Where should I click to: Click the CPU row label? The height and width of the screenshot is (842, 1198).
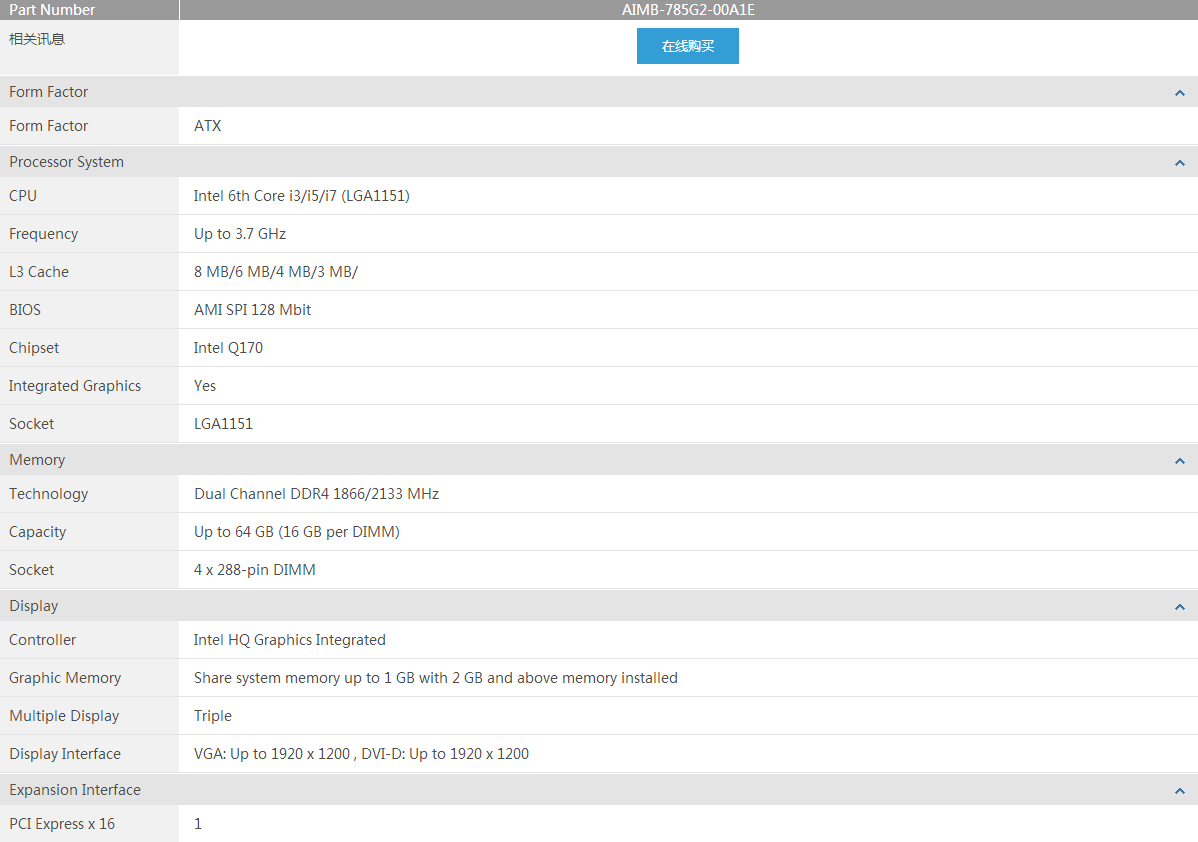click(23, 196)
